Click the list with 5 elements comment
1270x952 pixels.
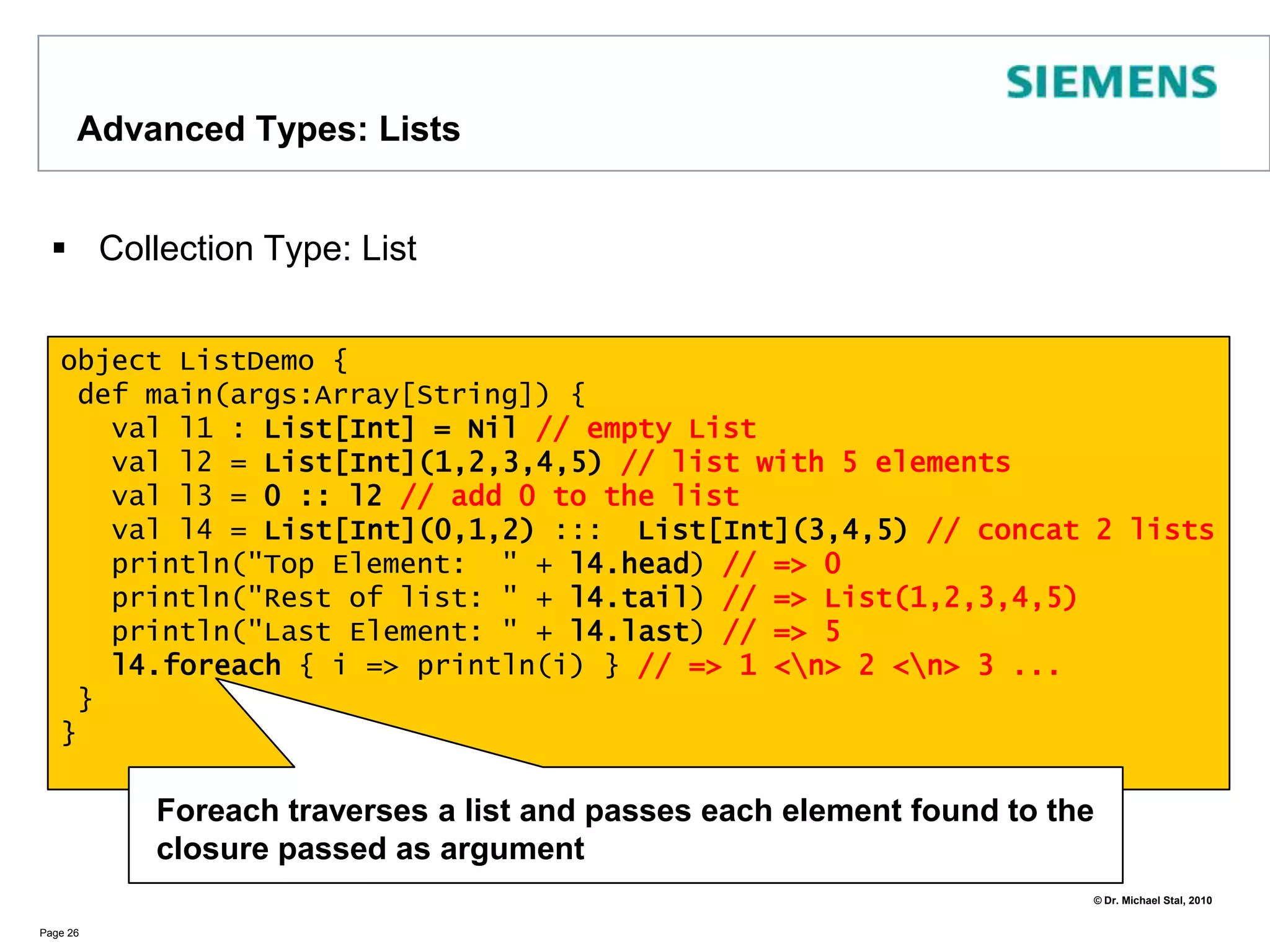coord(815,462)
